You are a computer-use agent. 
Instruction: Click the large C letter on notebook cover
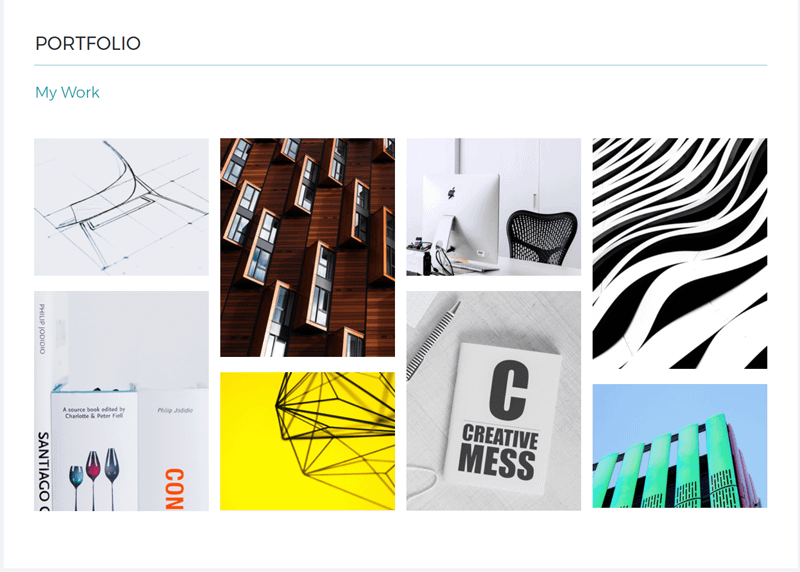tap(509, 389)
